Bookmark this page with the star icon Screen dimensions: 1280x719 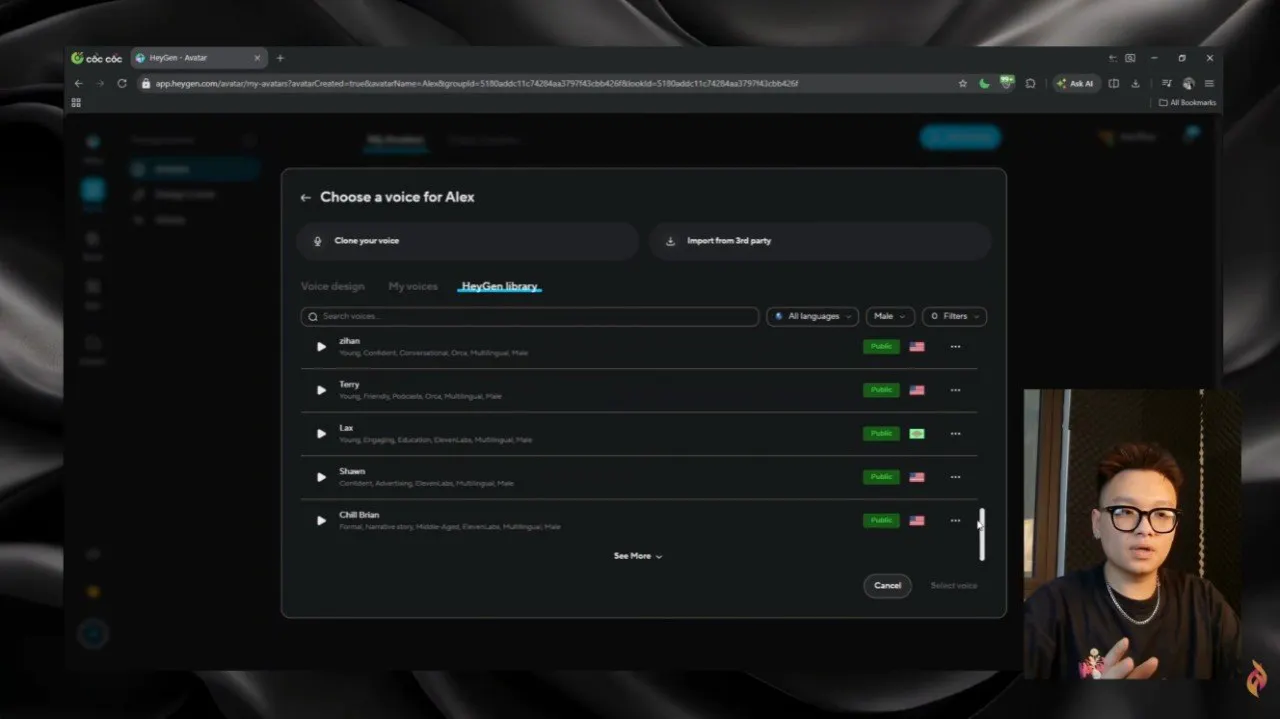(x=963, y=84)
